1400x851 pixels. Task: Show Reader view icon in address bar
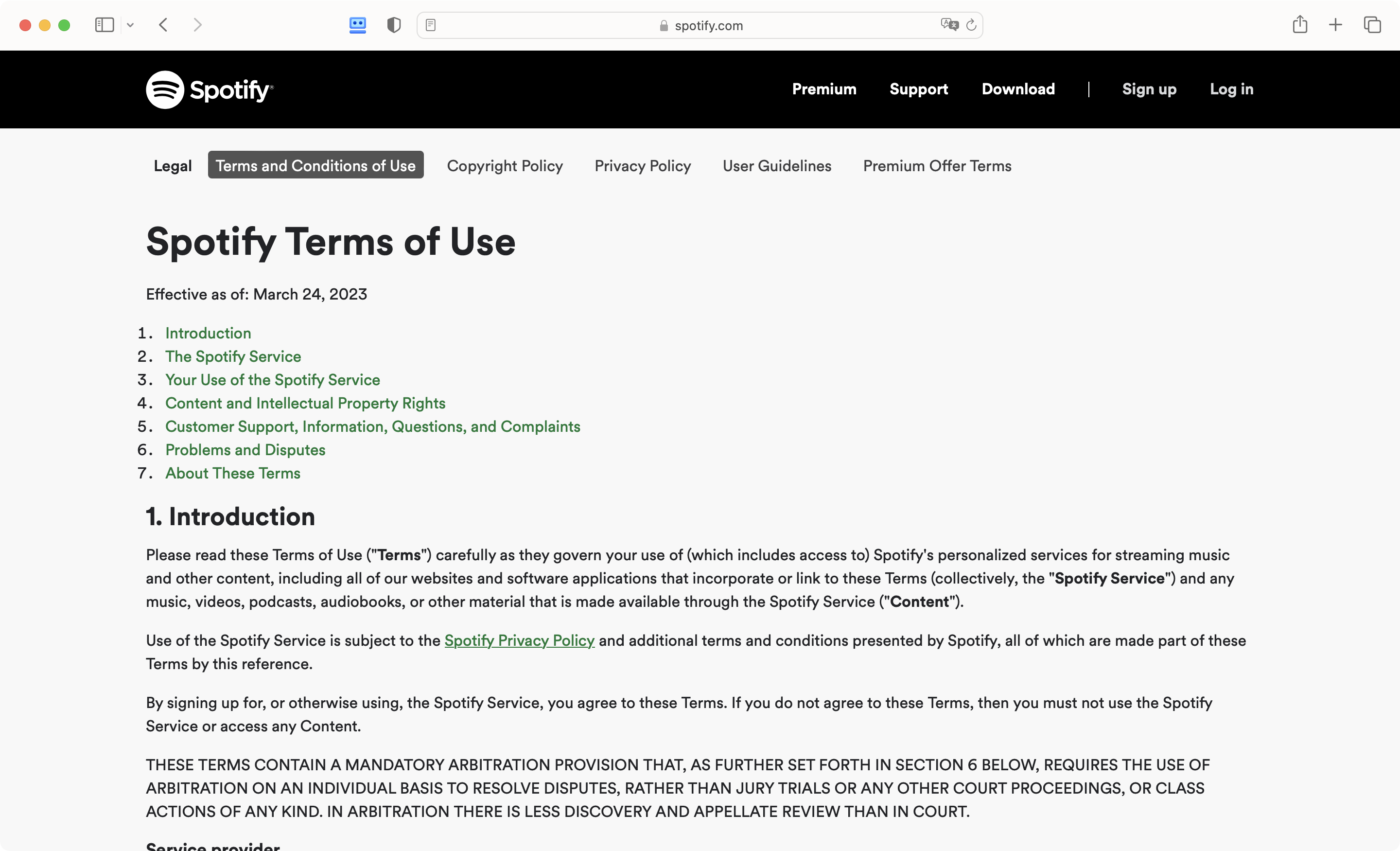point(431,25)
